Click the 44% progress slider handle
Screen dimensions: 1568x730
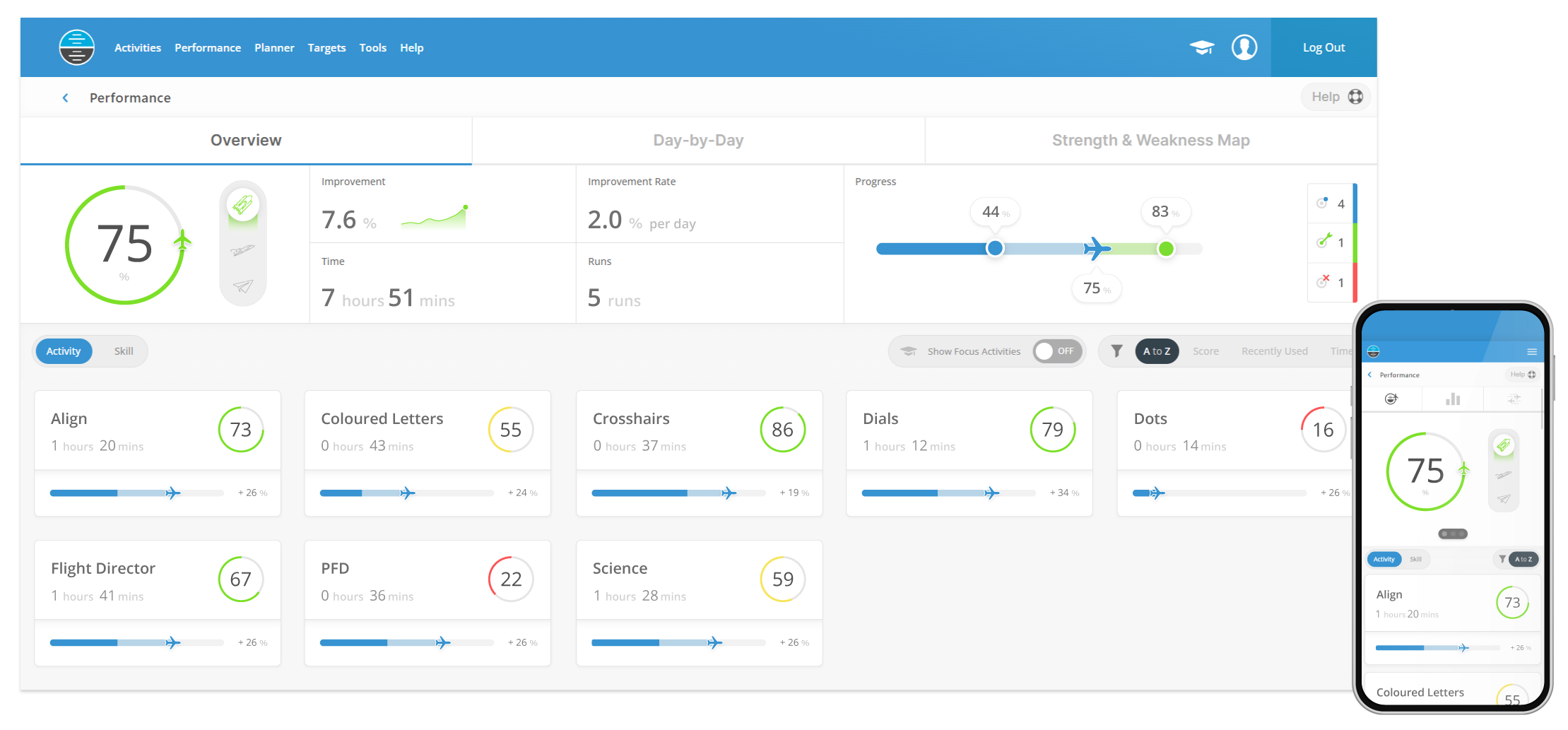[995, 248]
